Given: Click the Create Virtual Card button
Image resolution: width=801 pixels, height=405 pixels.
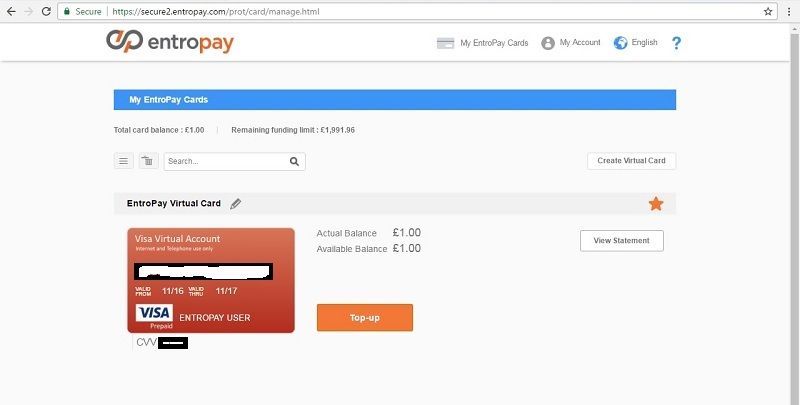Looking at the screenshot, I should pos(631,161).
